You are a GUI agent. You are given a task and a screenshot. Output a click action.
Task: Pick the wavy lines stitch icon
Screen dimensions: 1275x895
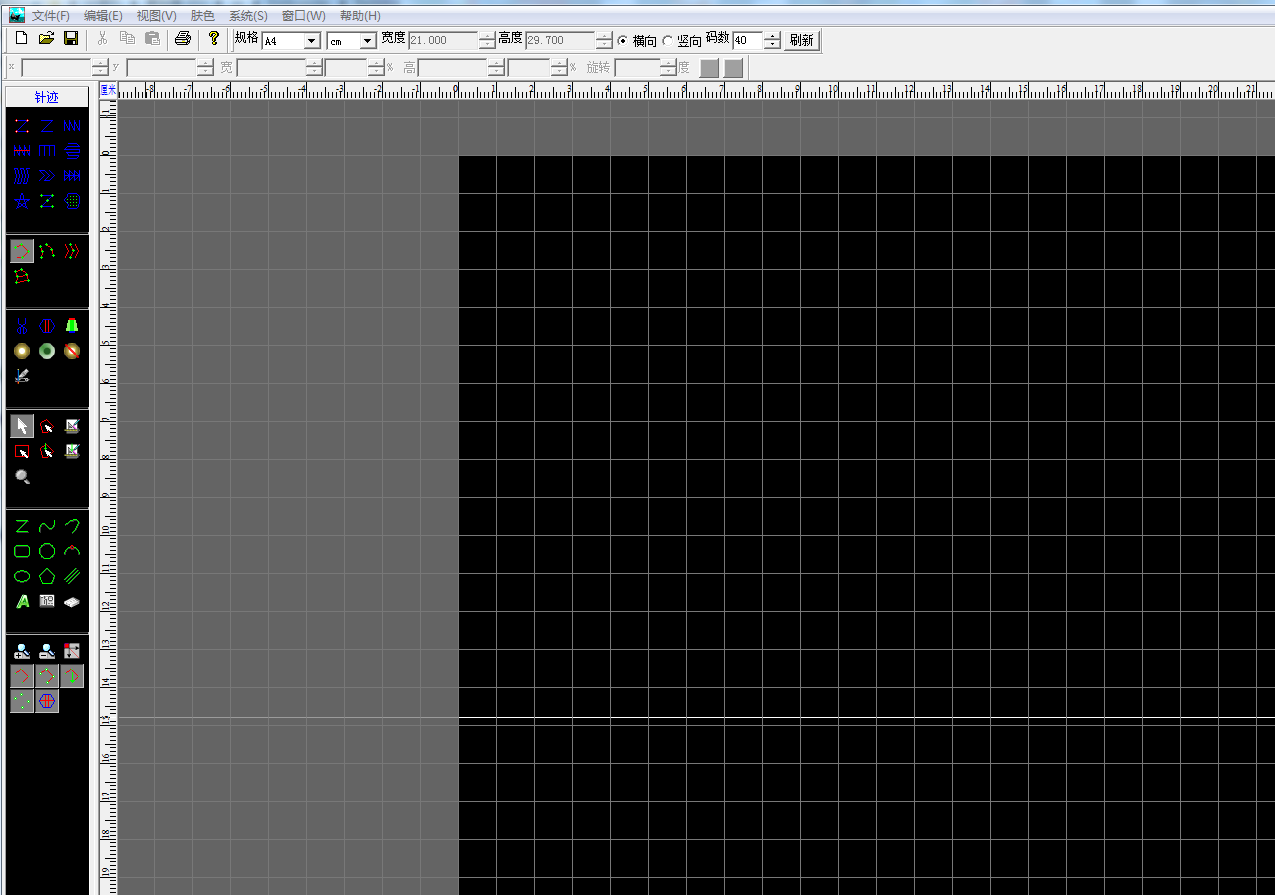pos(22,176)
